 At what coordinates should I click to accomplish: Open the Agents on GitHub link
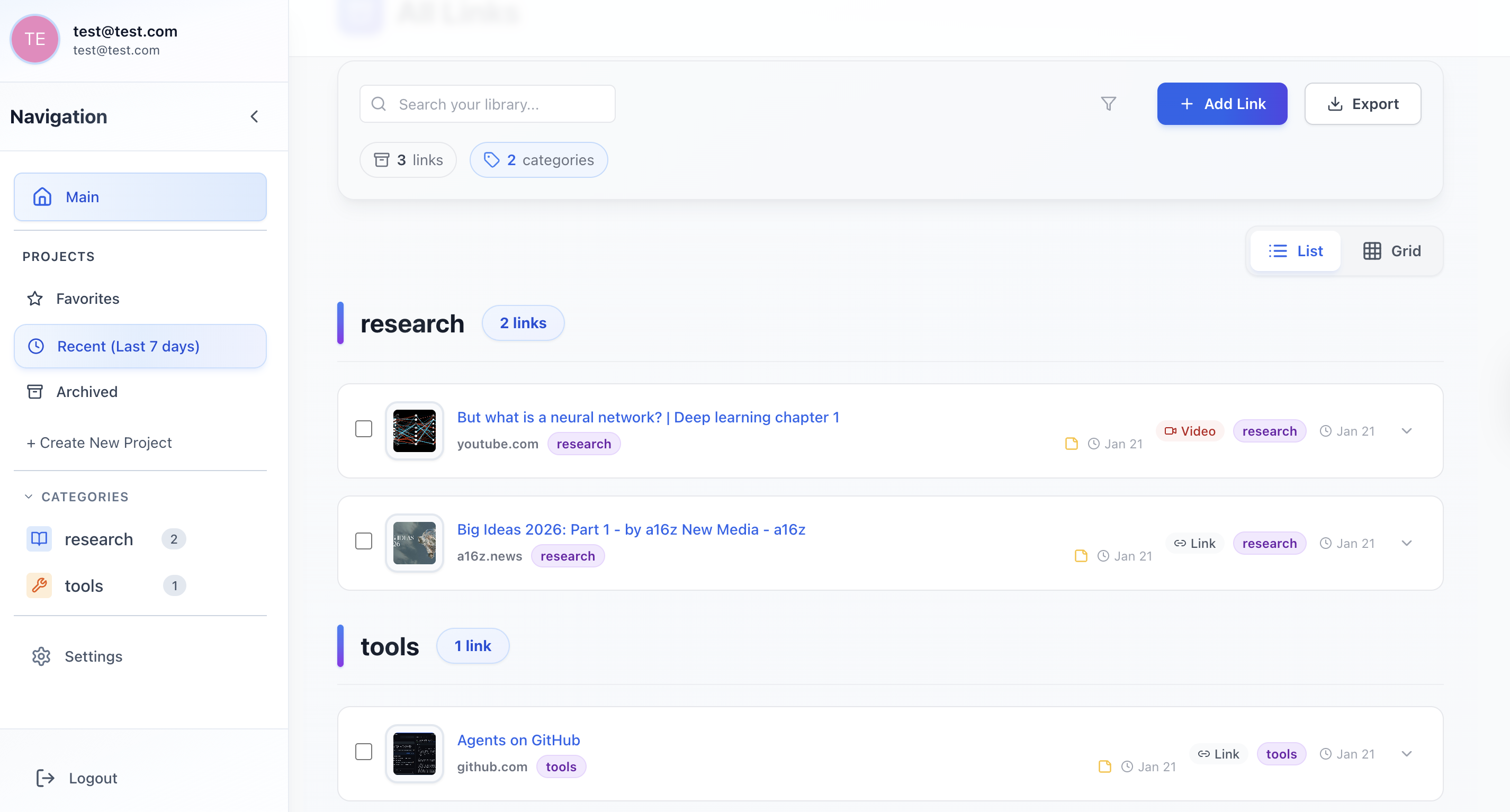coord(518,740)
